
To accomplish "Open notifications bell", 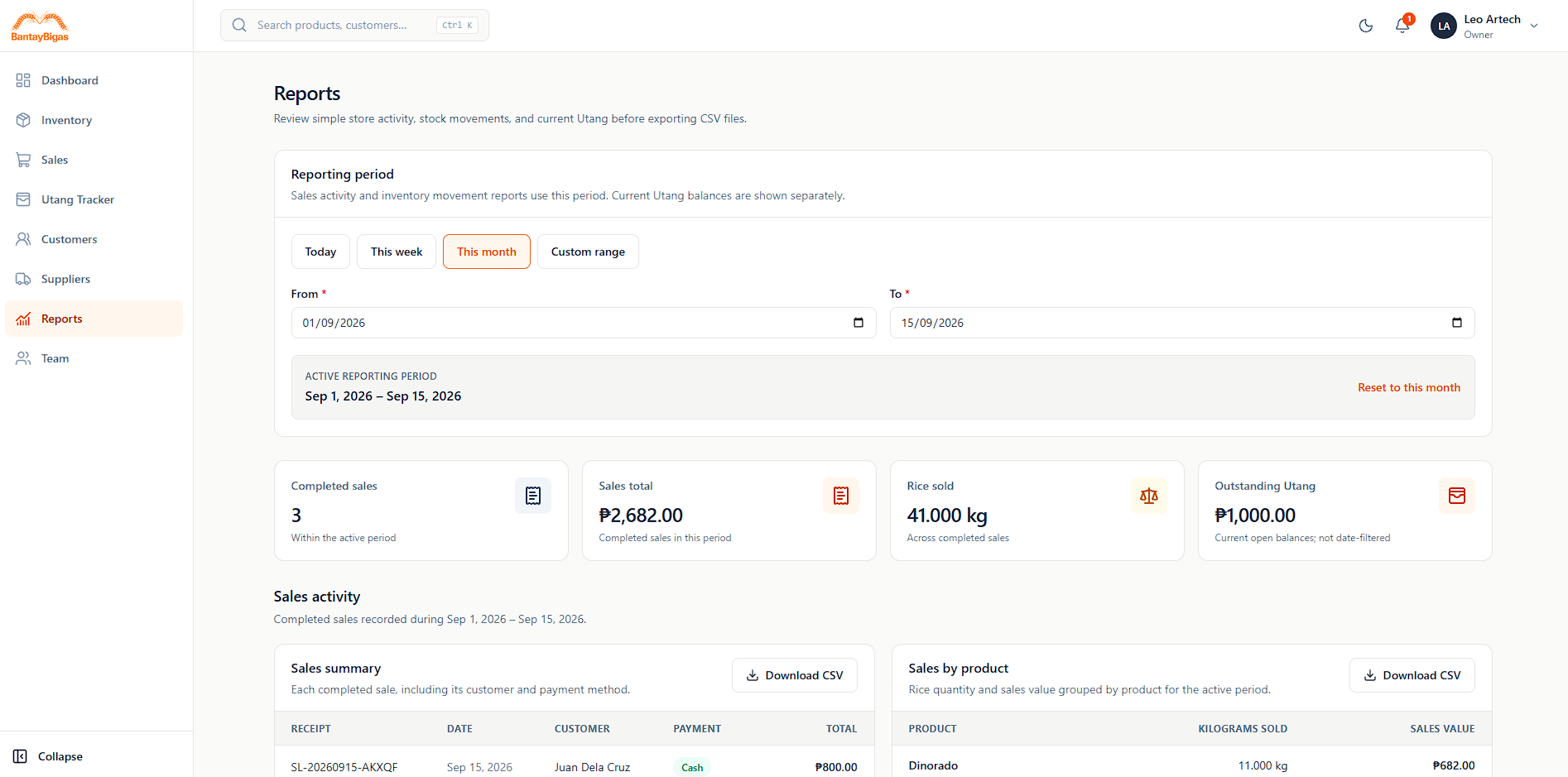I will coord(1402,26).
